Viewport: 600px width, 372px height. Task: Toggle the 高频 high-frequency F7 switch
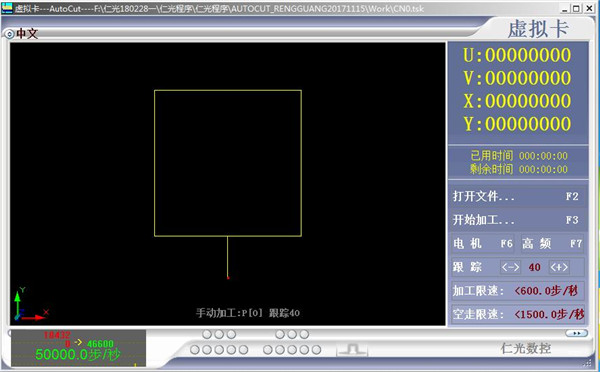coord(552,243)
